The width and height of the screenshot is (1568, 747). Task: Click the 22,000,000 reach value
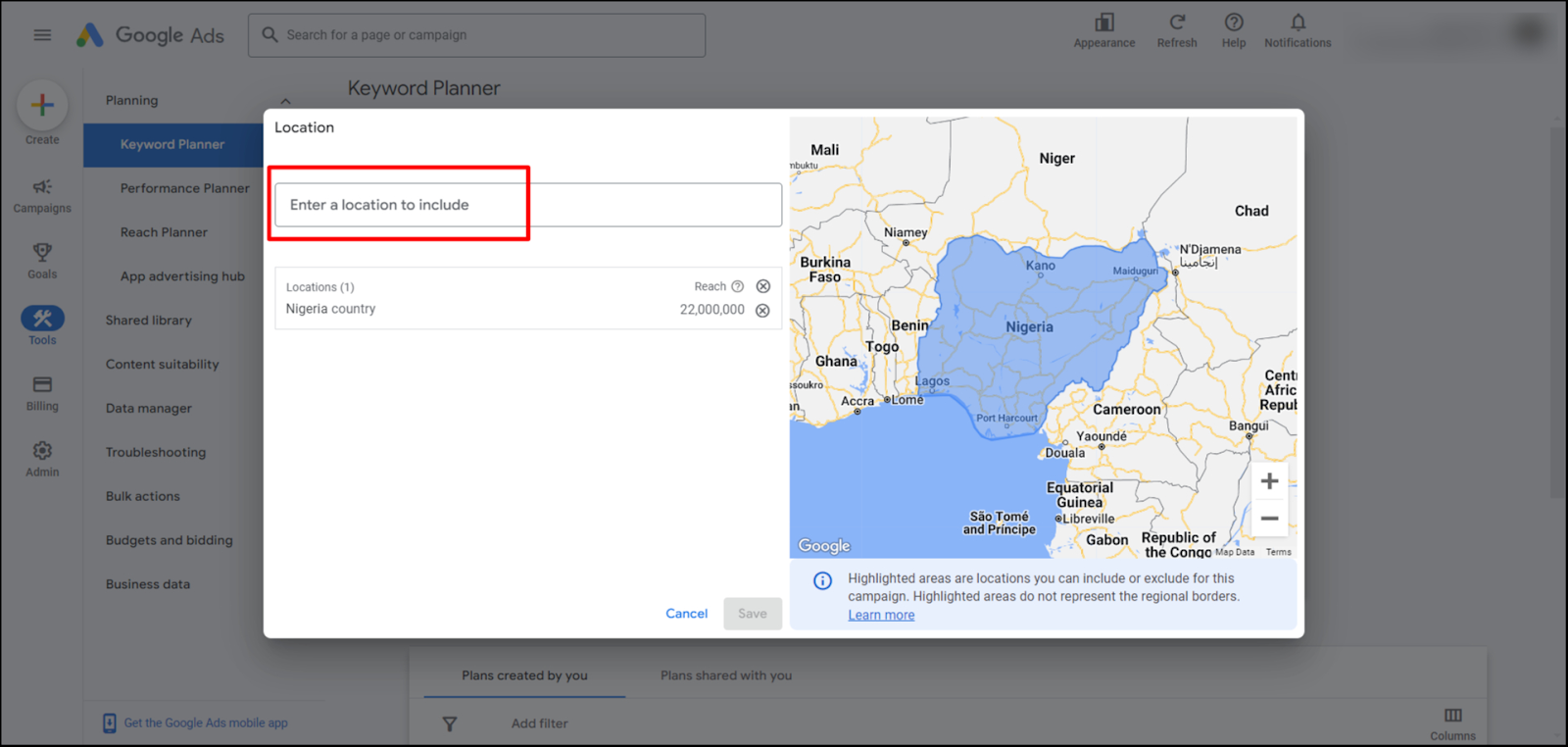712,310
